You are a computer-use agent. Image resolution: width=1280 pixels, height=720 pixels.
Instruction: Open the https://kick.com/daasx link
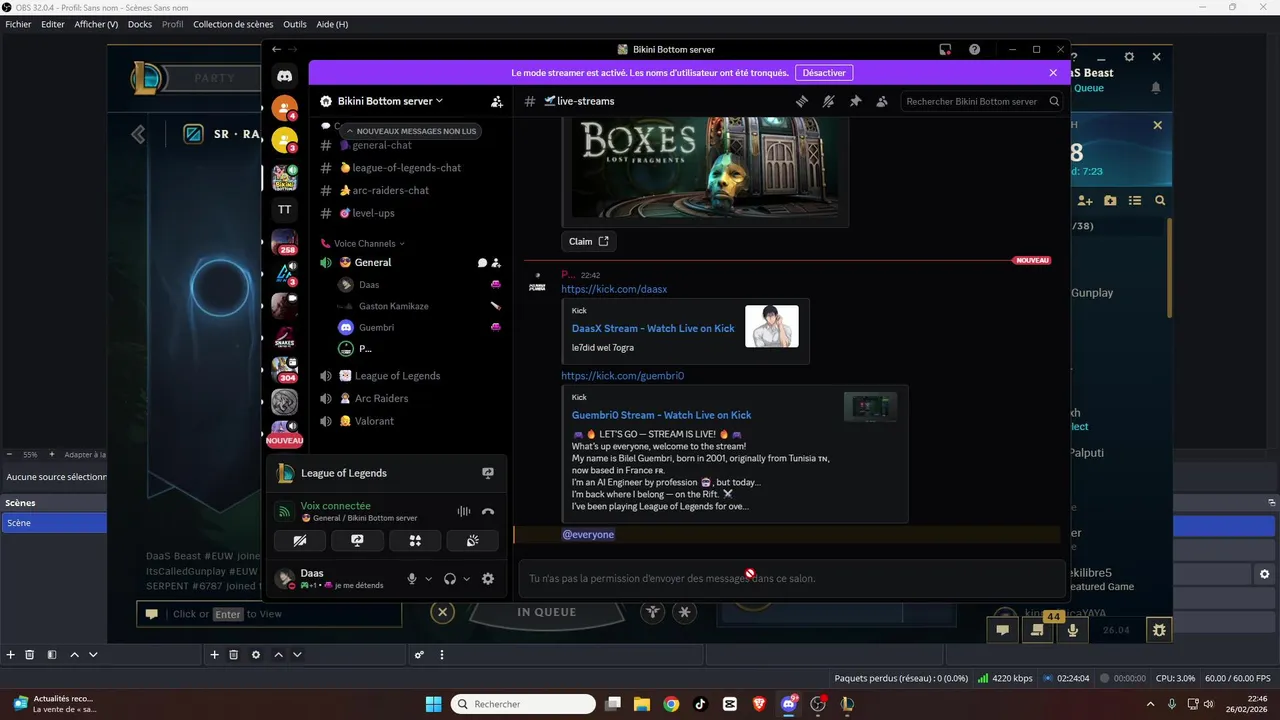coord(614,289)
